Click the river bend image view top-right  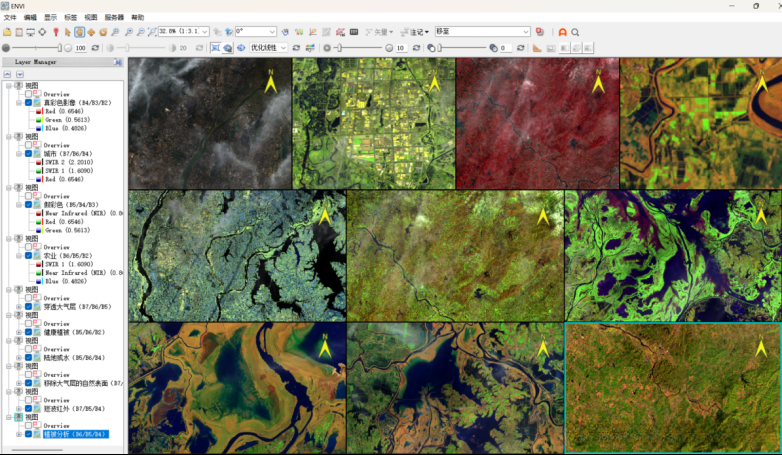(x=700, y=123)
